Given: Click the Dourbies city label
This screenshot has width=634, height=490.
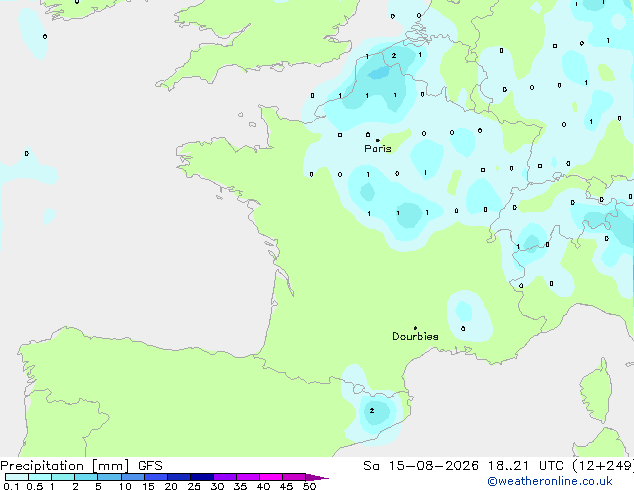Looking at the screenshot, I should coord(415,336).
